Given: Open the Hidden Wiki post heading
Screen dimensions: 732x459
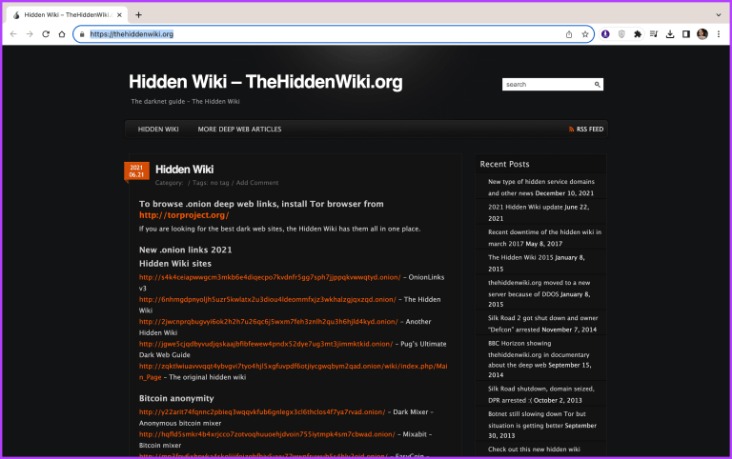Looking at the screenshot, I should tap(184, 169).
